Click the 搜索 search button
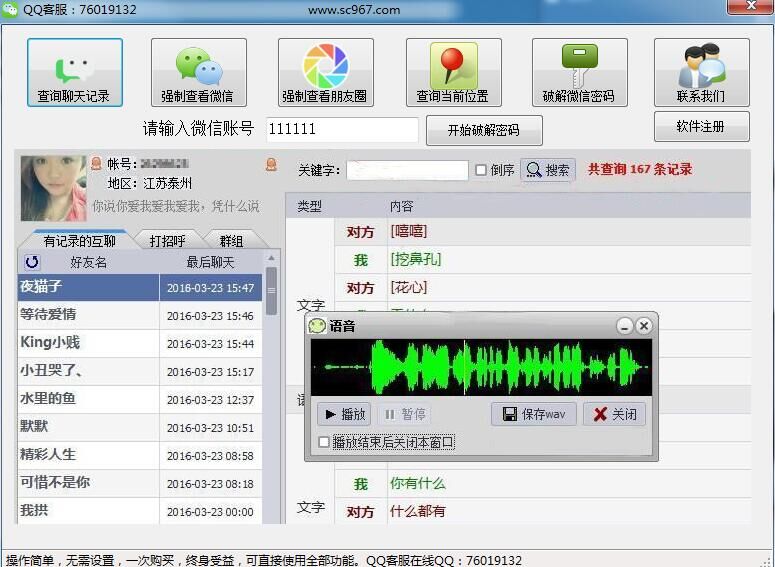Screen dimensions: 775x567 (x=548, y=171)
